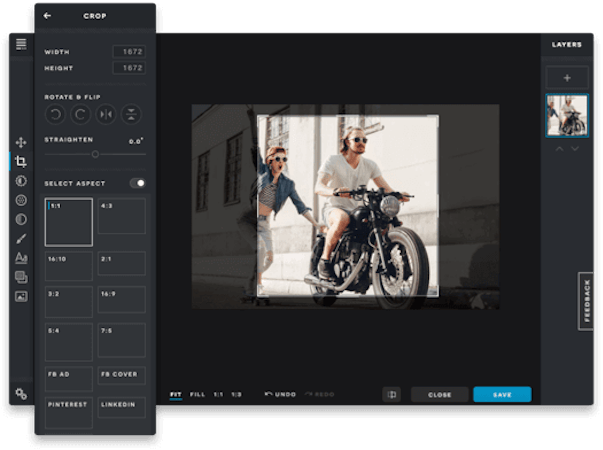
Task: Open the Text tool in sidebar
Action: click(21, 258)
